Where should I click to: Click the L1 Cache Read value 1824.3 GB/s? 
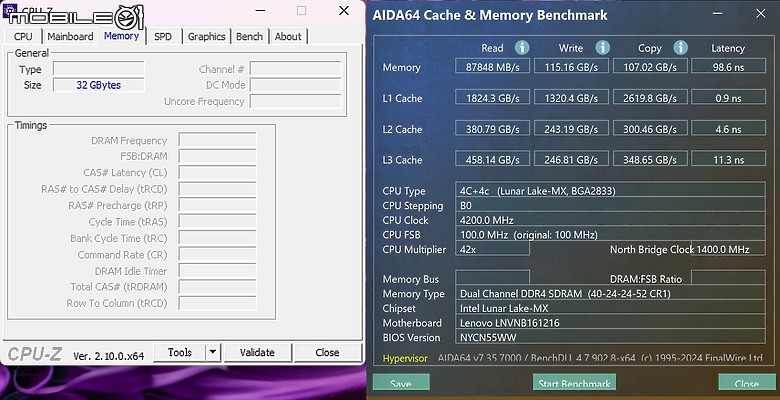[x=492, y=98]
